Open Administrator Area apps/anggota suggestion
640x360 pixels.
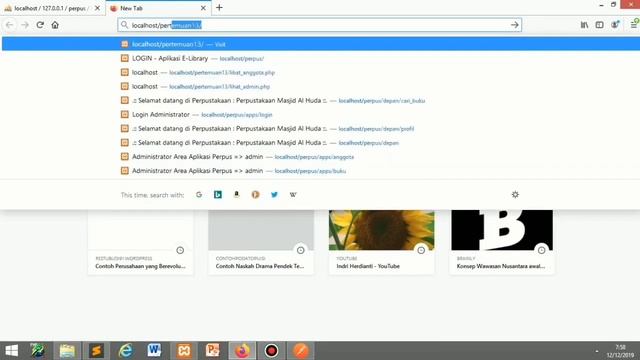point(320,157)
